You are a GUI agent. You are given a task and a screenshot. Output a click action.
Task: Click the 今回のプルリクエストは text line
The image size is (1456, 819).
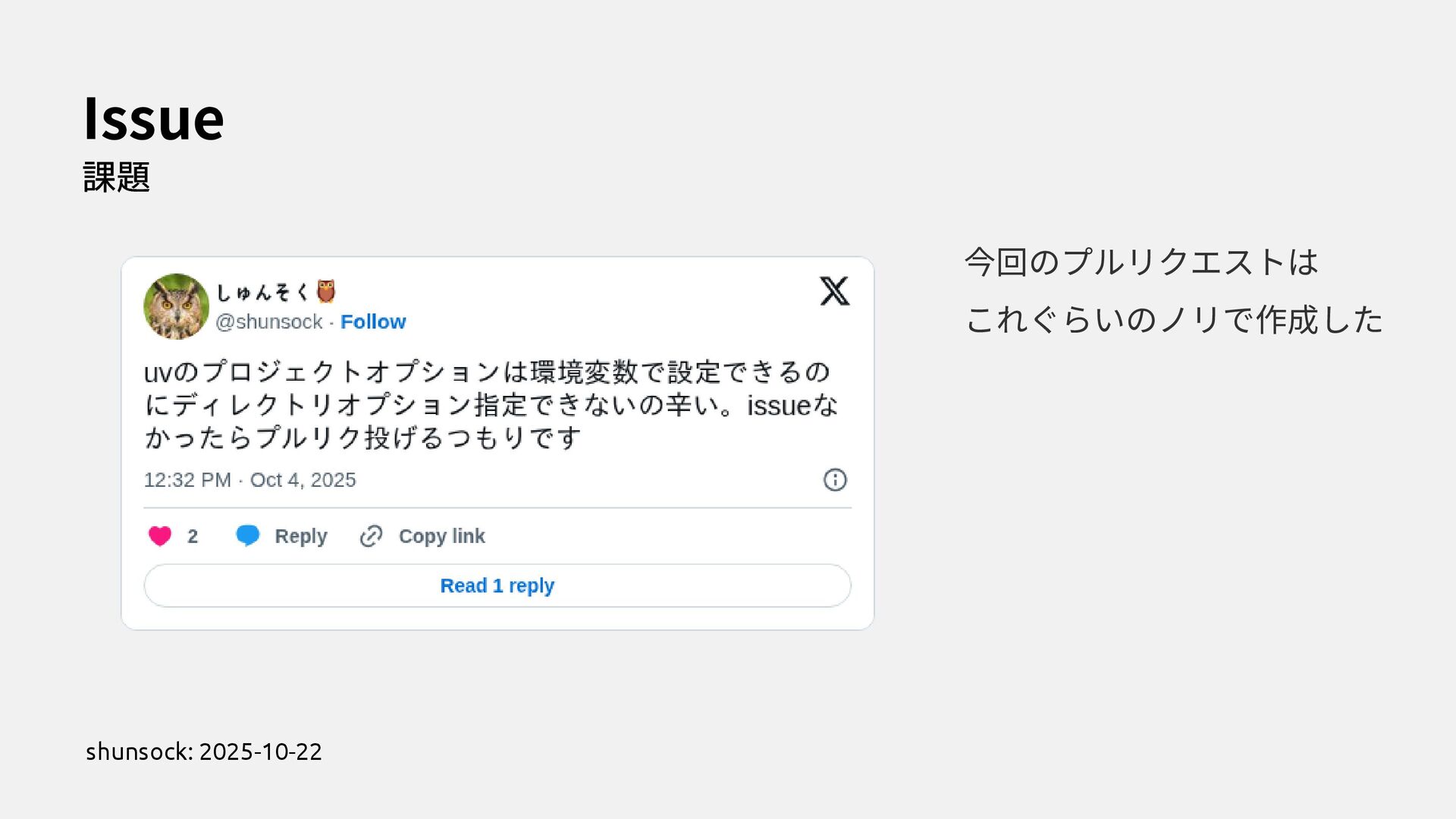1141,262
